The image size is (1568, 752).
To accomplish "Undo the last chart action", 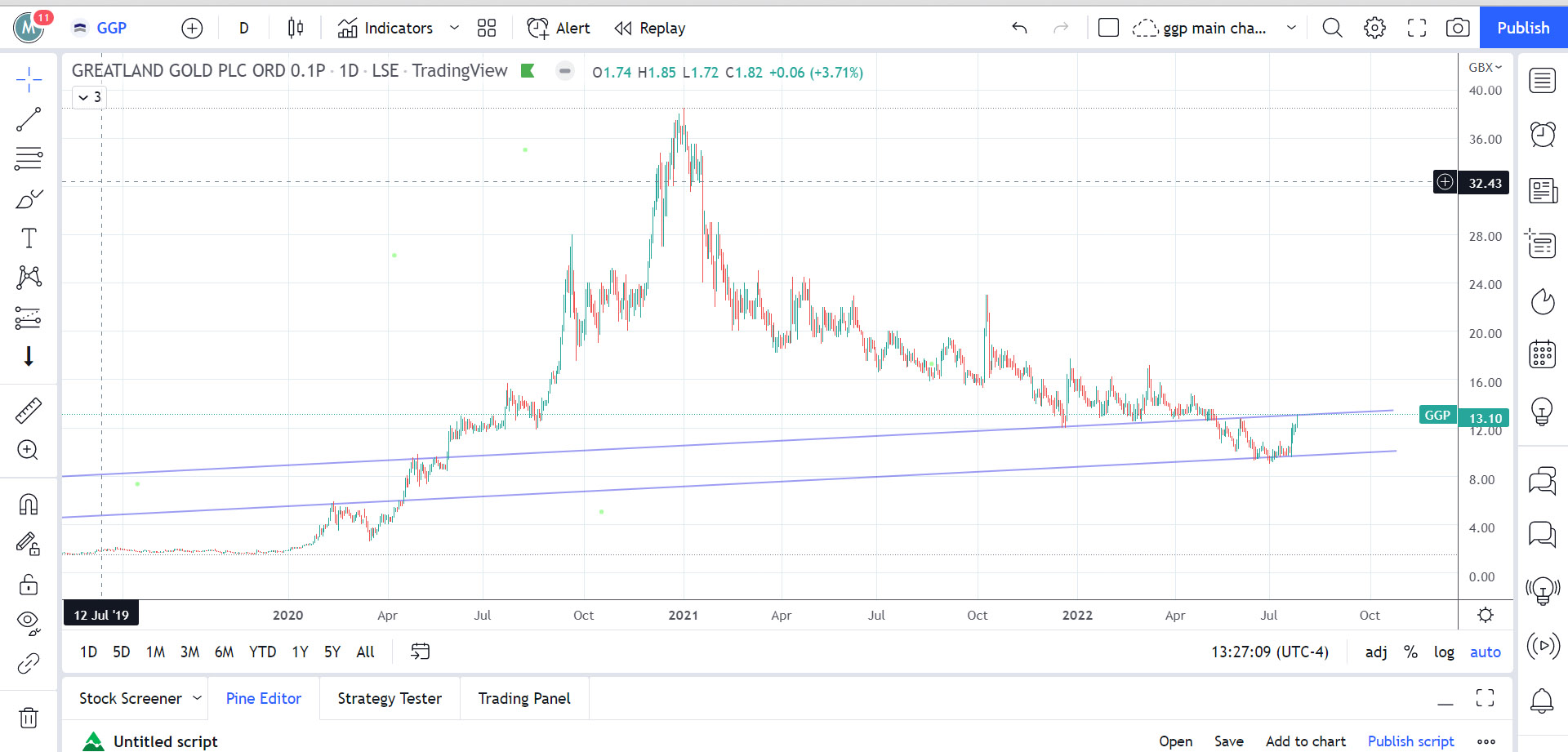I will [1019, 28].
